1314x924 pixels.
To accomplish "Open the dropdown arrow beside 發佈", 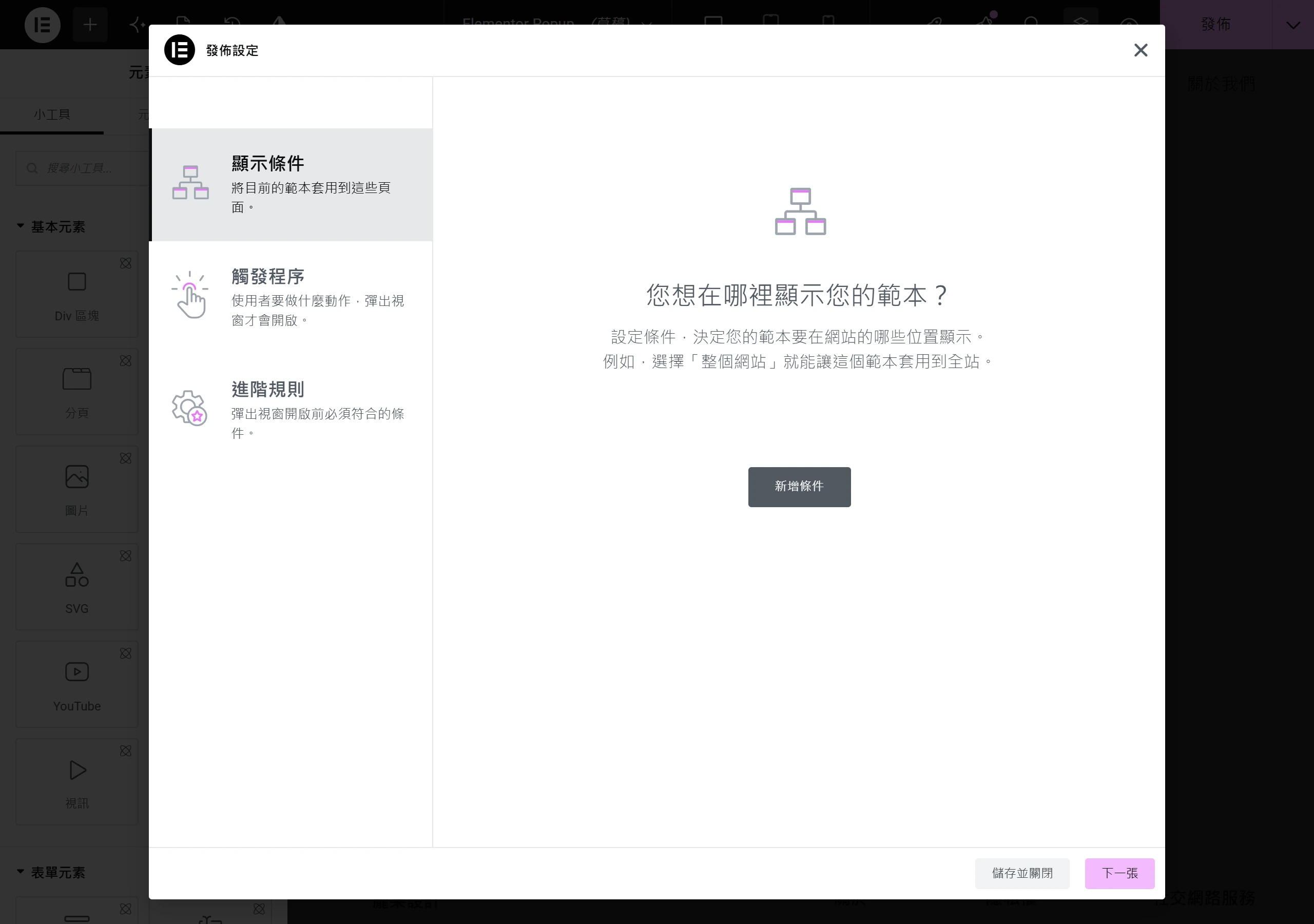I will pos(1293,25).
